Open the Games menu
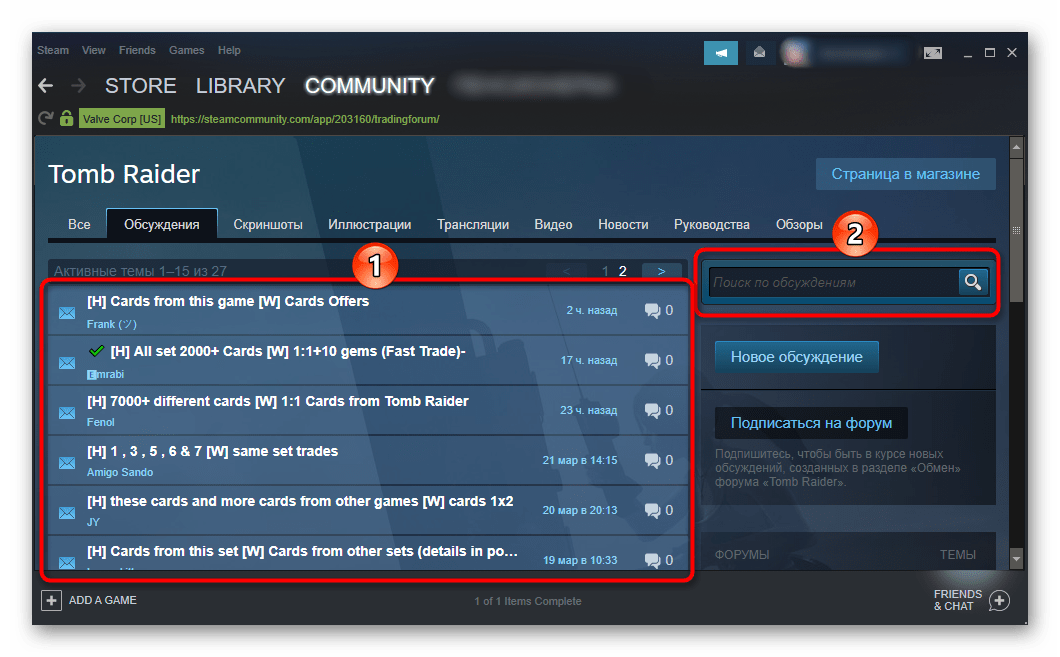Viewport: 1060px width, 657px height. click(x=187, y=50)
